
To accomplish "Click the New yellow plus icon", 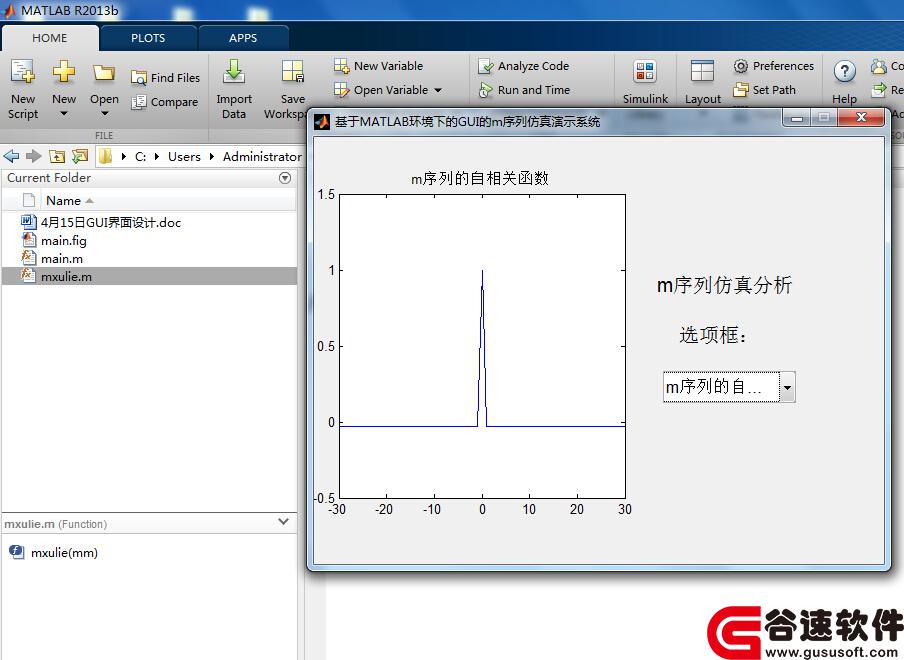I will [63, 72].
